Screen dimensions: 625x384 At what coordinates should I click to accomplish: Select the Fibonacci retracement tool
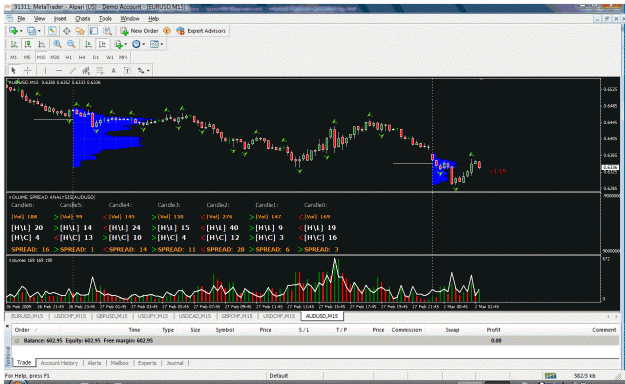pyautogui.click(x=100, y=71)
